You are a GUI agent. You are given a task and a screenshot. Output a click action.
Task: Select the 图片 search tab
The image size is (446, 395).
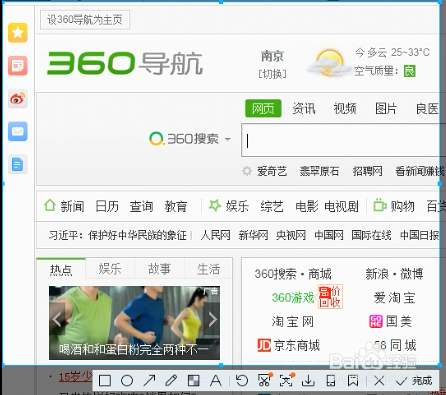(x=386, y=108)
